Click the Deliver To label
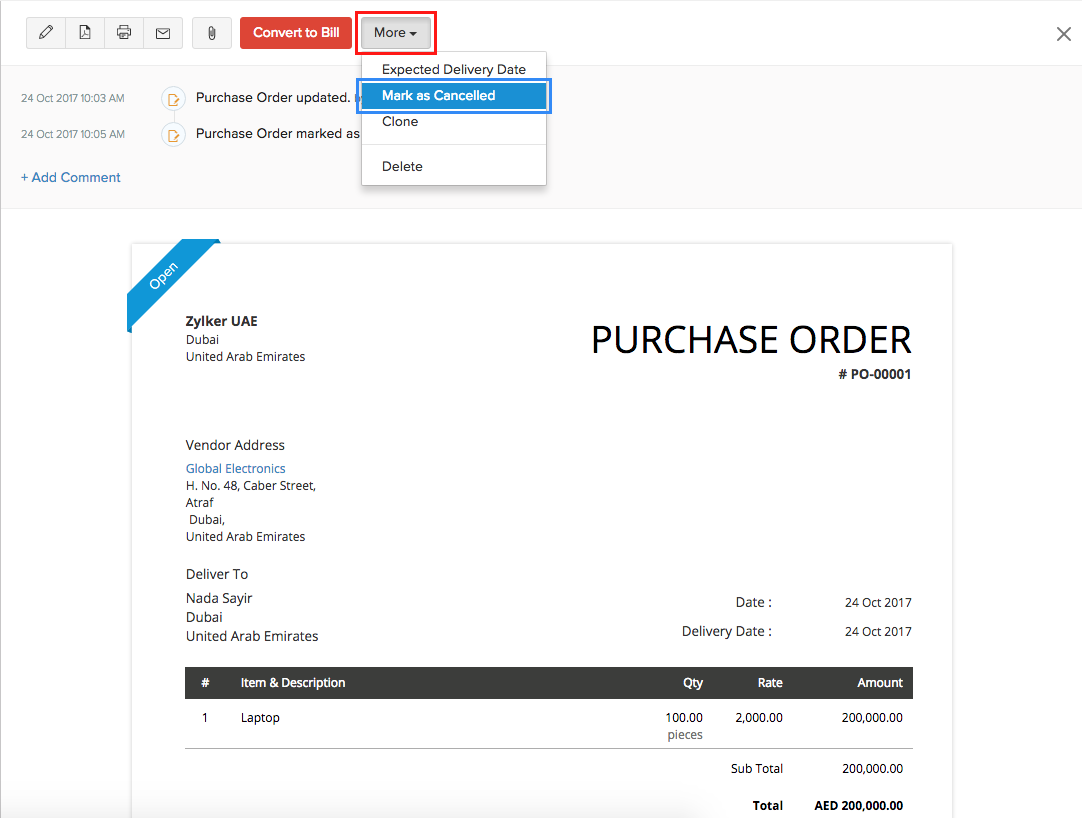1082x818 pixels. point(217,574)
